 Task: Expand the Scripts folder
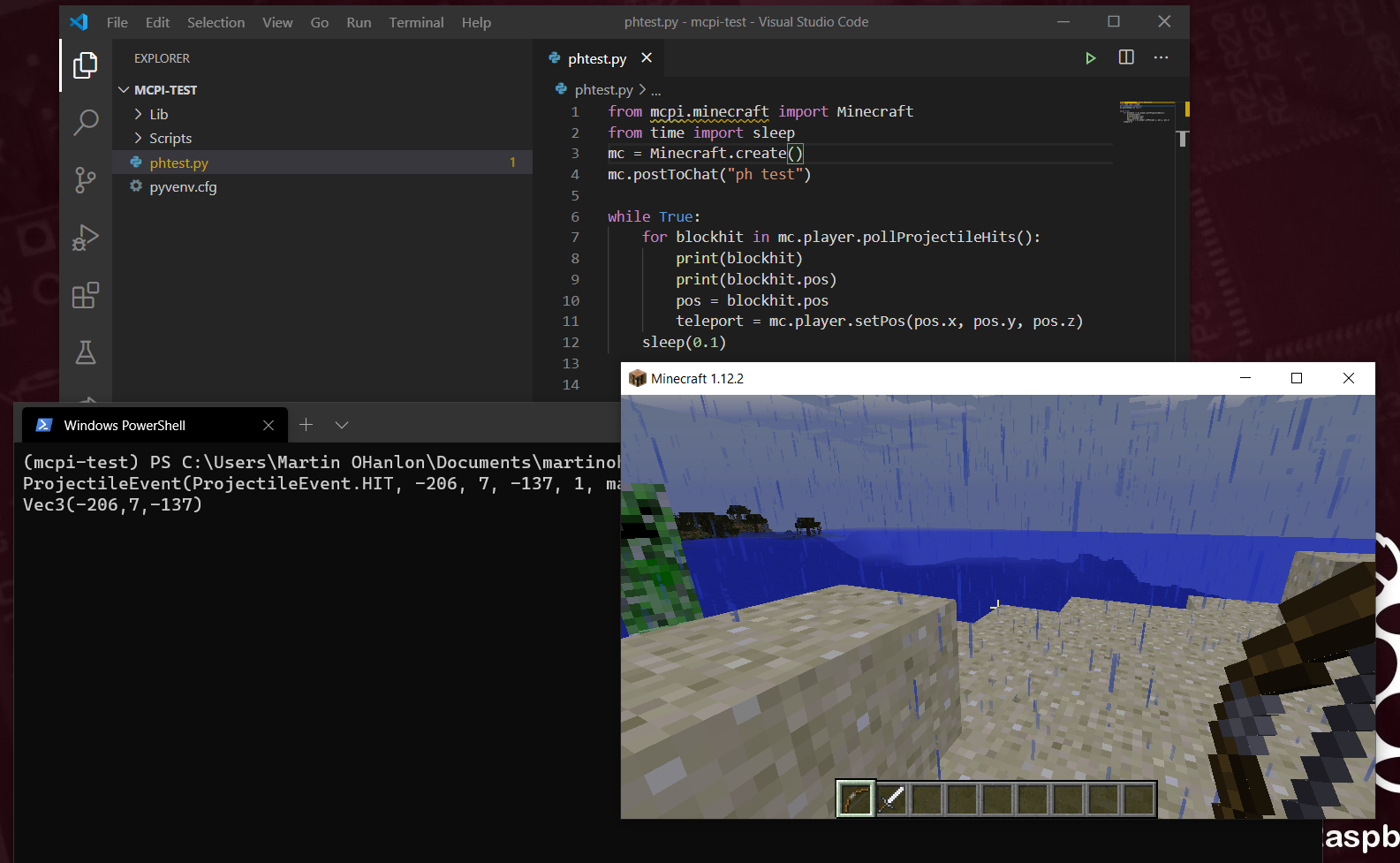tap(323, 138)
